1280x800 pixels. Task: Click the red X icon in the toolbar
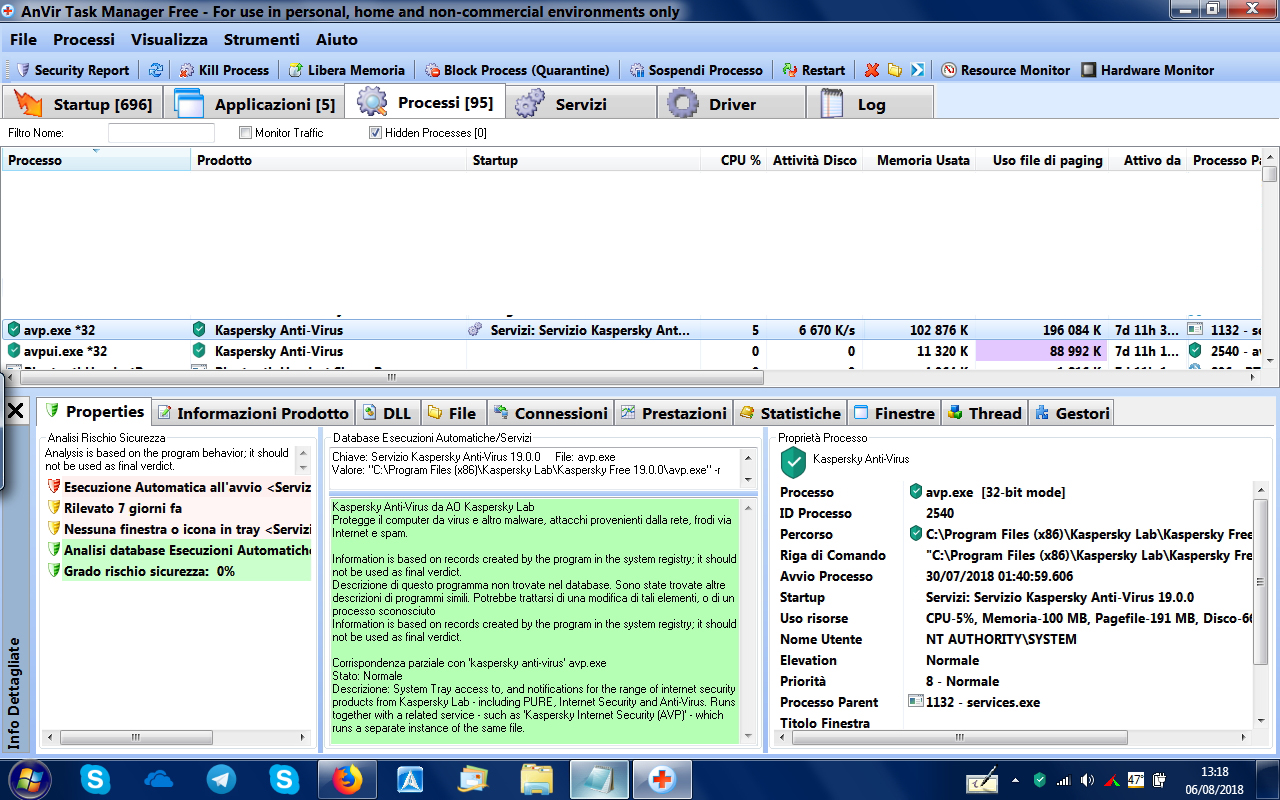(872, 70)
